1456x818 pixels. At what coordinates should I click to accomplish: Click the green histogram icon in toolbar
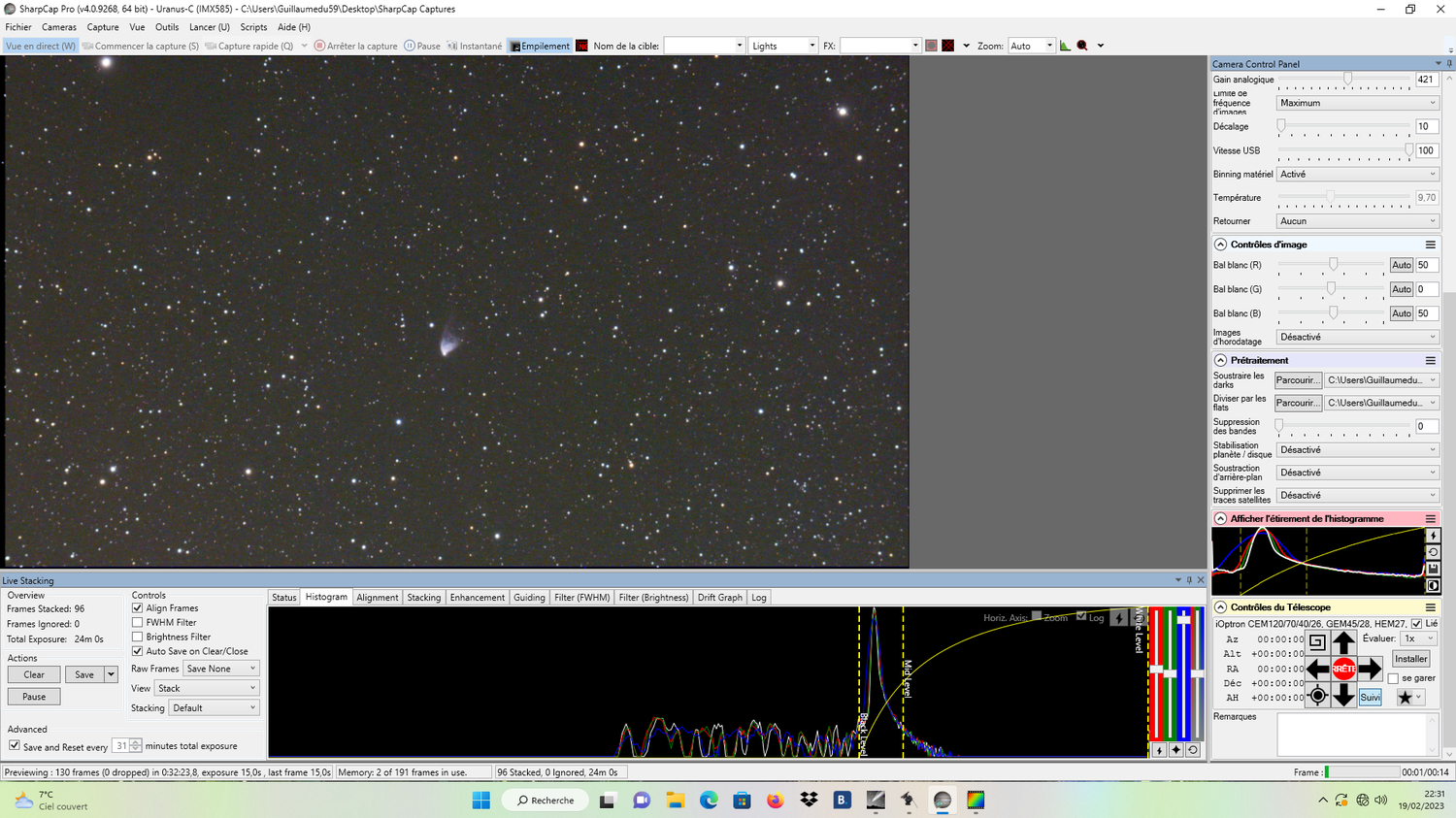tap(1065, 46)
